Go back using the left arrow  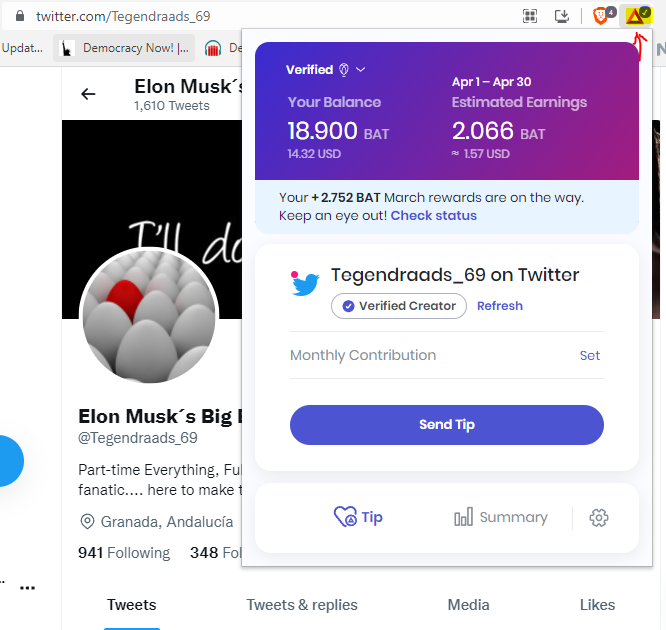click(x=88, y=94)
